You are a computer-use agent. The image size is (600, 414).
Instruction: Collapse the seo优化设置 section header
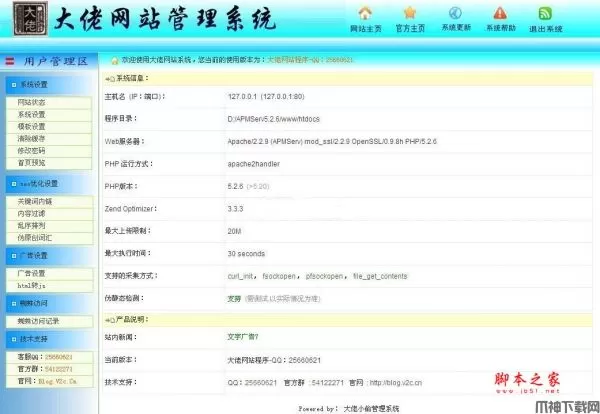49,184
